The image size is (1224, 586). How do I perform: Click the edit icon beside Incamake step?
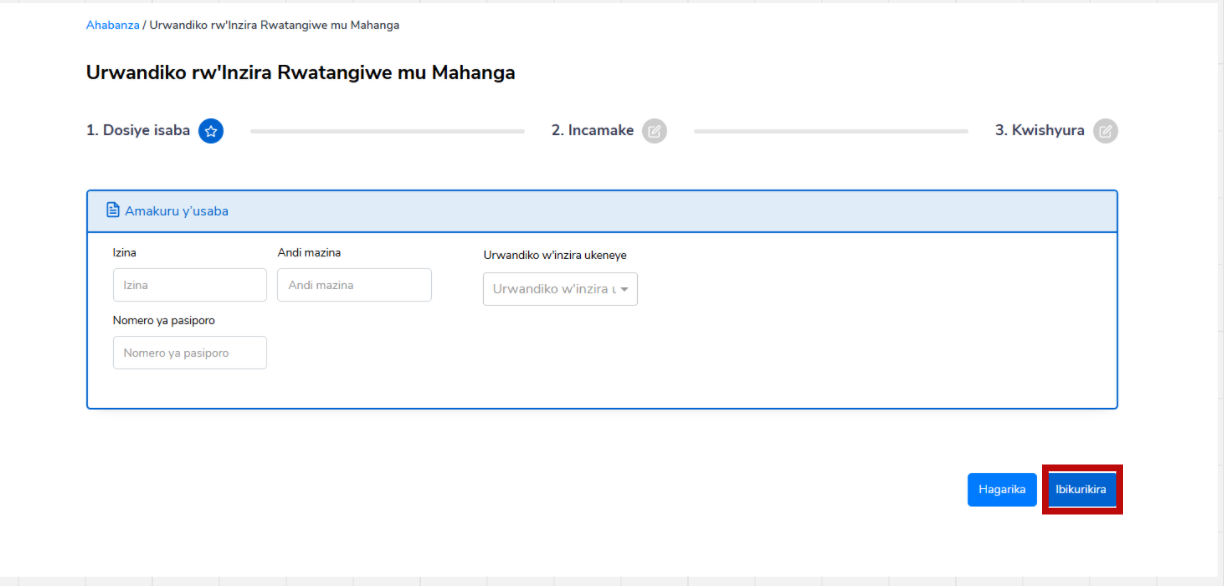654,131
